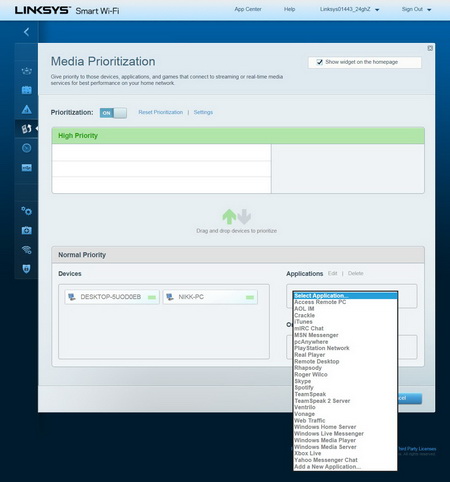Open Help in the header
450x482 pixels.
click(289, 9)
